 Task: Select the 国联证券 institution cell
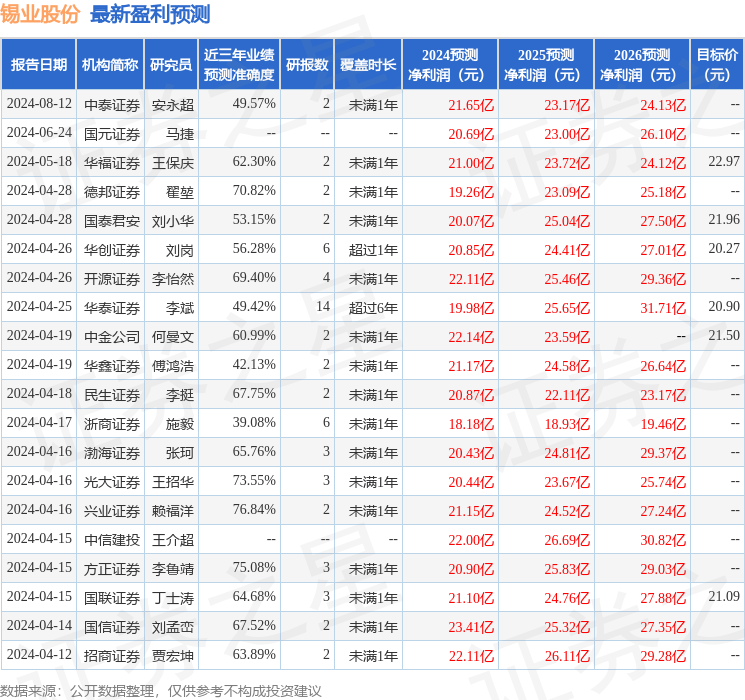(x=112, y=598)
